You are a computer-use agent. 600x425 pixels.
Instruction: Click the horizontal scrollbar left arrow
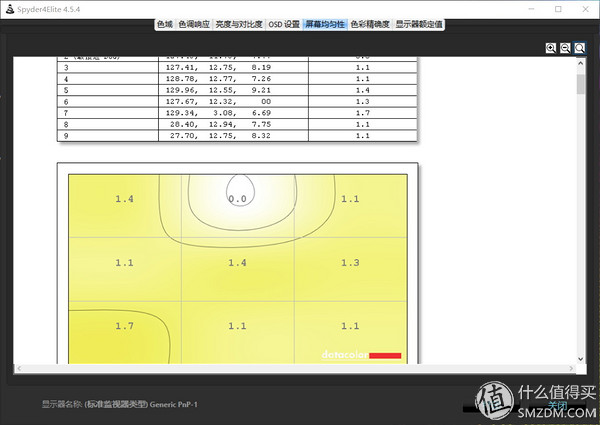(19, 368)
